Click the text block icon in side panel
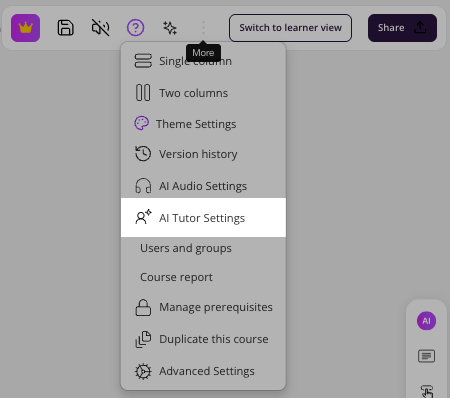Image resolution: width=450 pixels, height=398 pixels. point(426,356)
